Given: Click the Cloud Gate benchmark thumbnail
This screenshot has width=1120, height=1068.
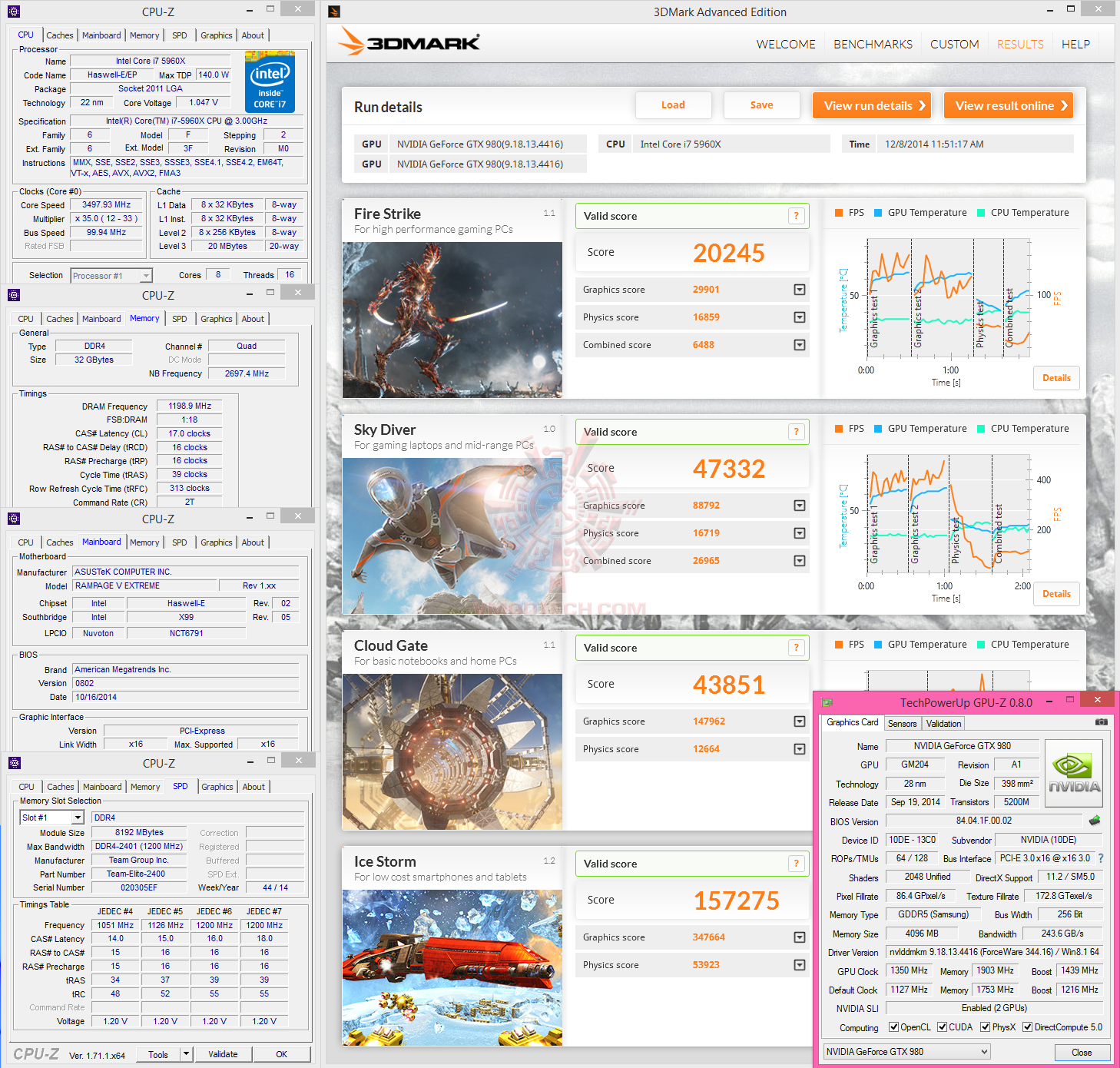Looking at the screenshot, I should click(452, 751).
